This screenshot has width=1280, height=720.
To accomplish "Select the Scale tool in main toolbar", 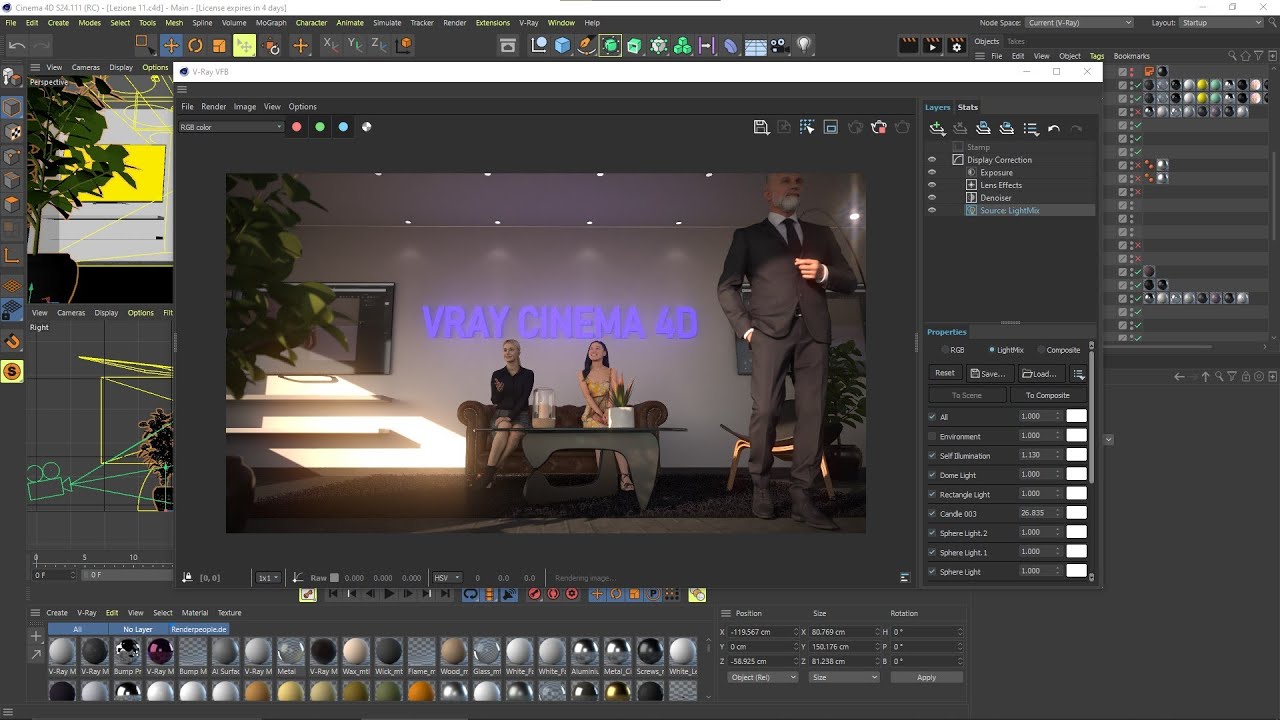I will point(219,45).
